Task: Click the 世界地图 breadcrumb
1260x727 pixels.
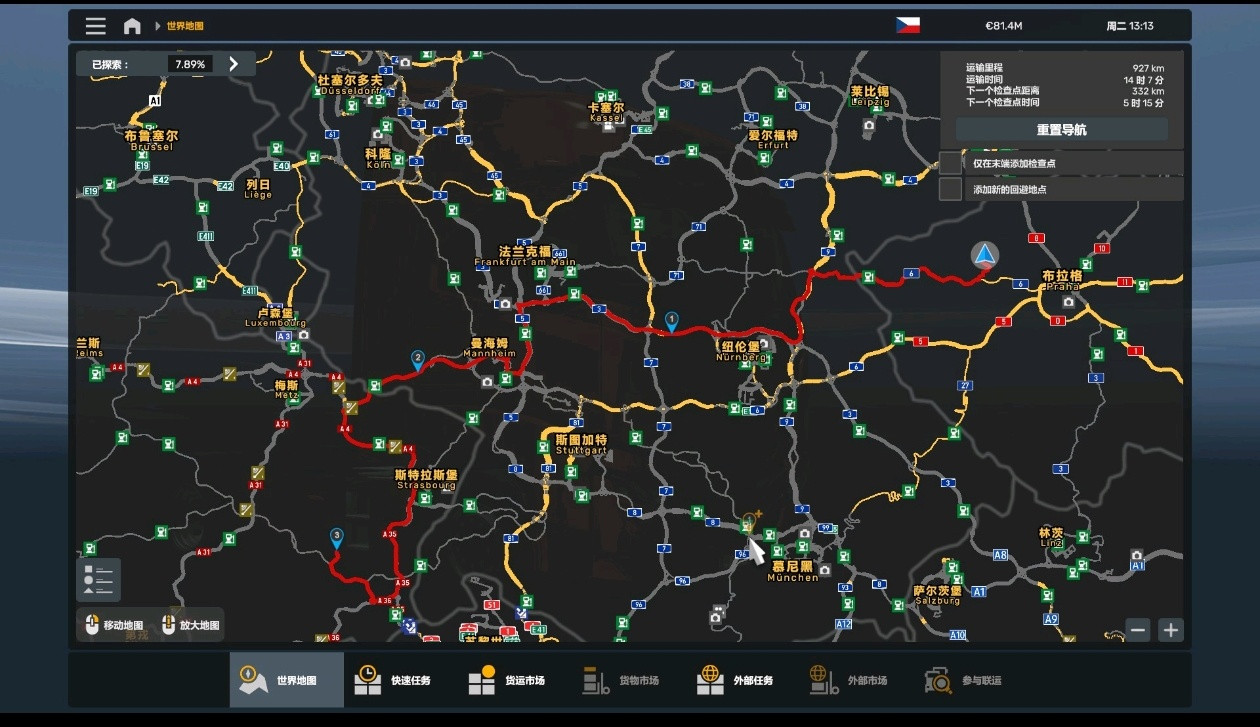Action: [x=185, y=26]
